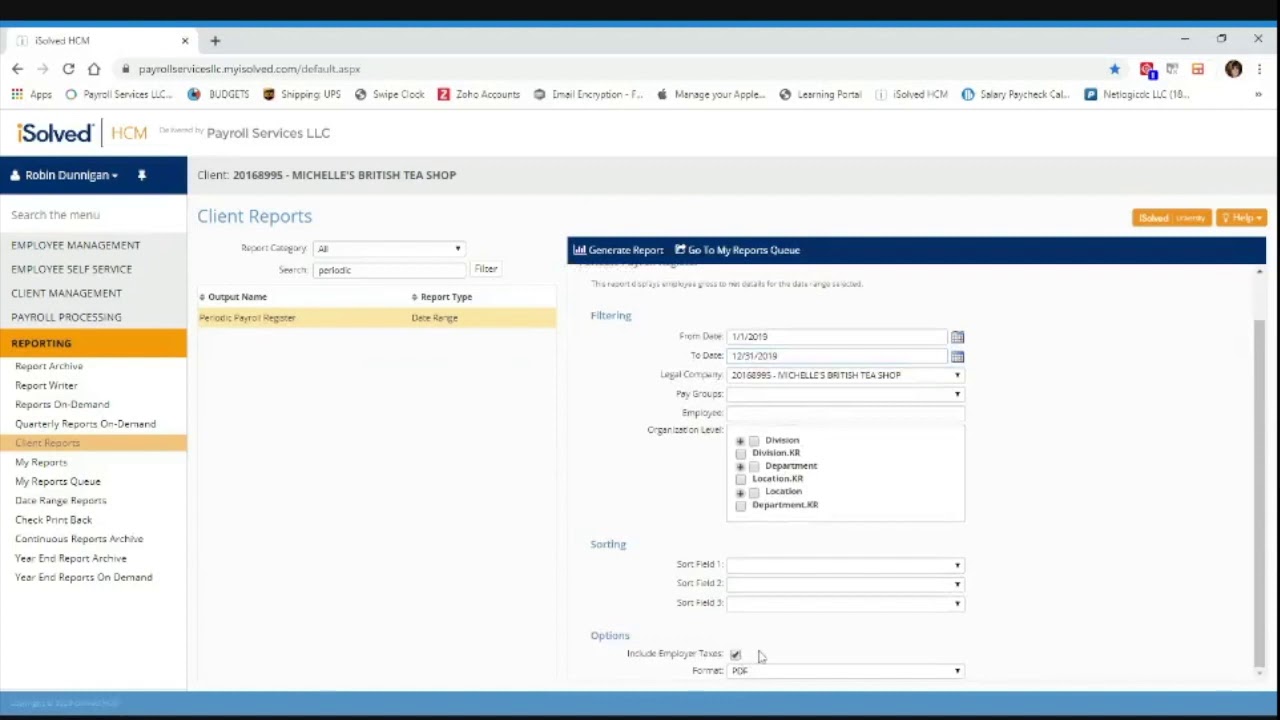Open the Sort Field 3 dropdown
Image resolution: width=1280 pixels, height=720 pixels.
click(846, 604)
